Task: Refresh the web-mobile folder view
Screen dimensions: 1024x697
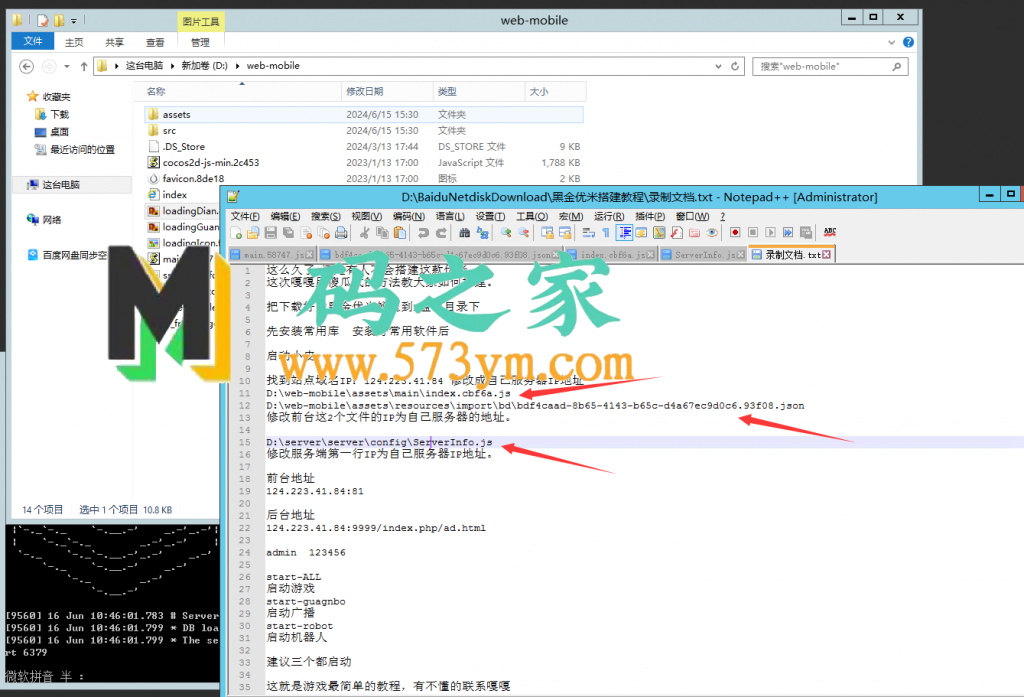Action: click(x=735, y=66)
